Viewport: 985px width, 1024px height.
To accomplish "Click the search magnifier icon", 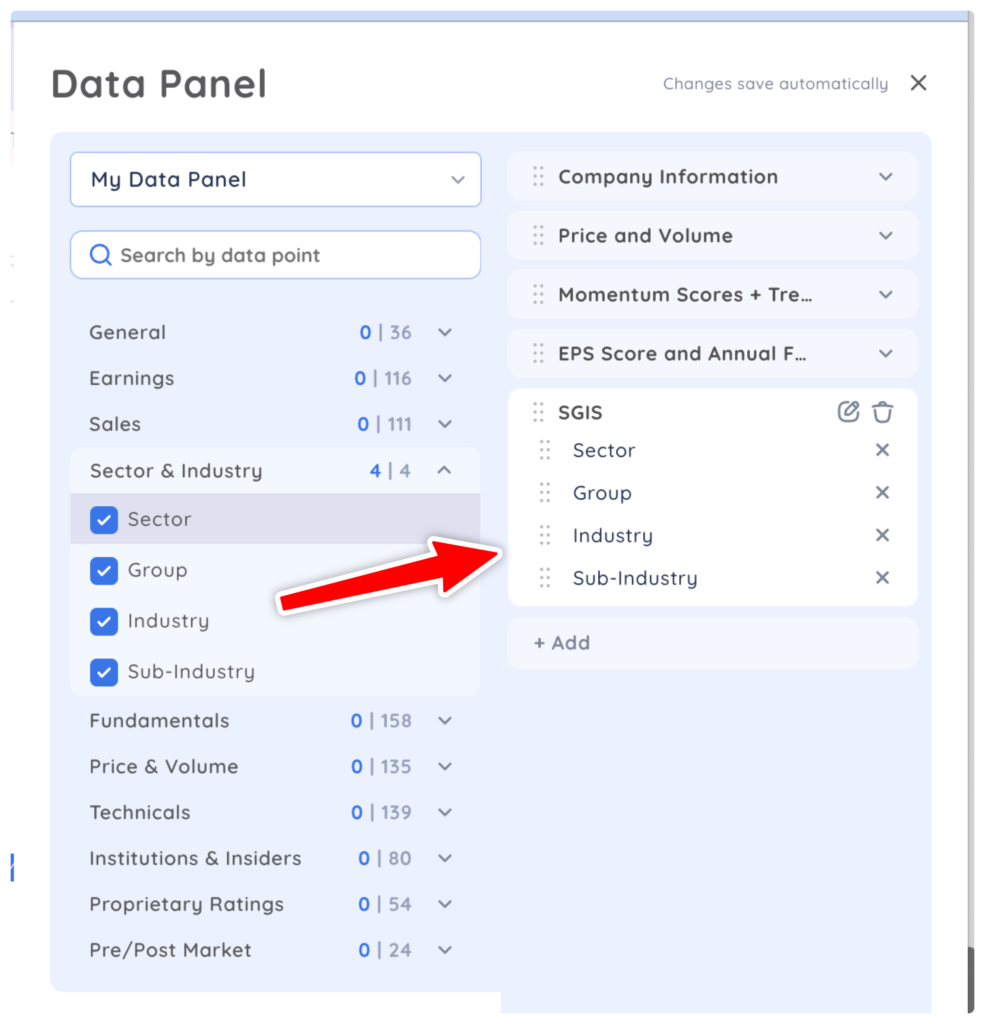I will [x=101, y=255].
